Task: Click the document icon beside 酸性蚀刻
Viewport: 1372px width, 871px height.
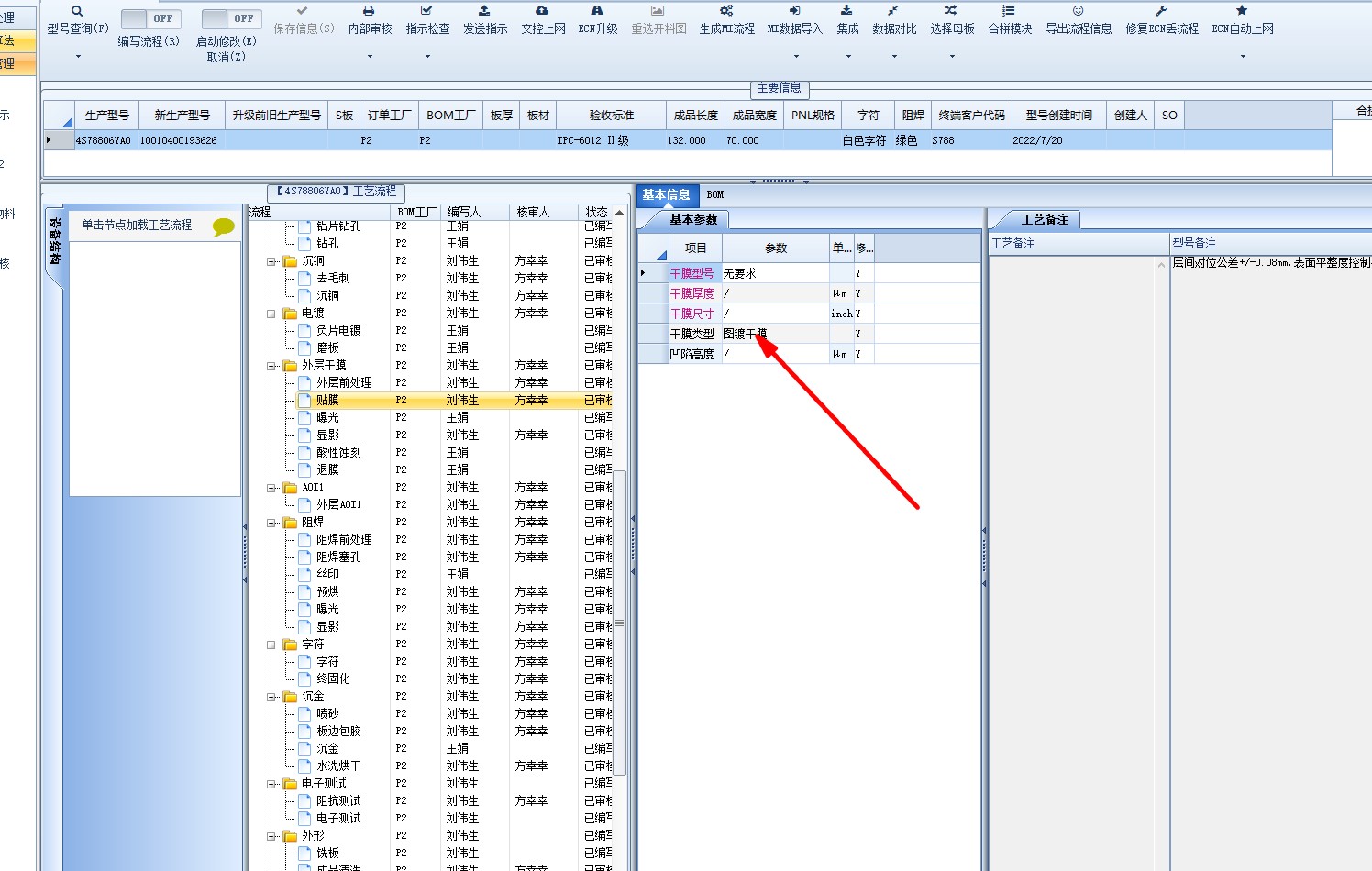Action: click(x=305, y=453)
